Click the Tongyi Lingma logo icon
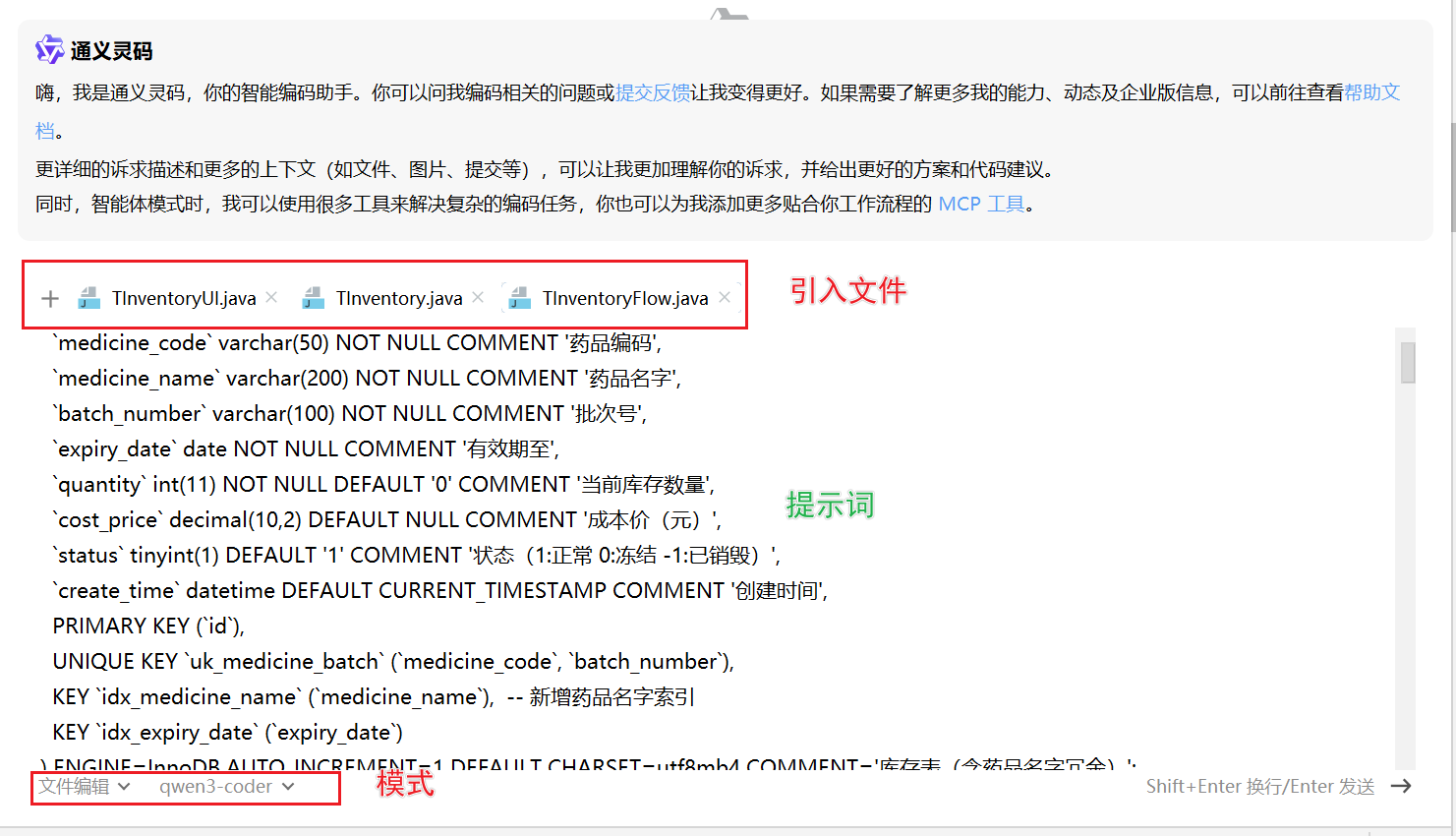Viewport: 1456px width, 836px height. [x=49, y=49]
